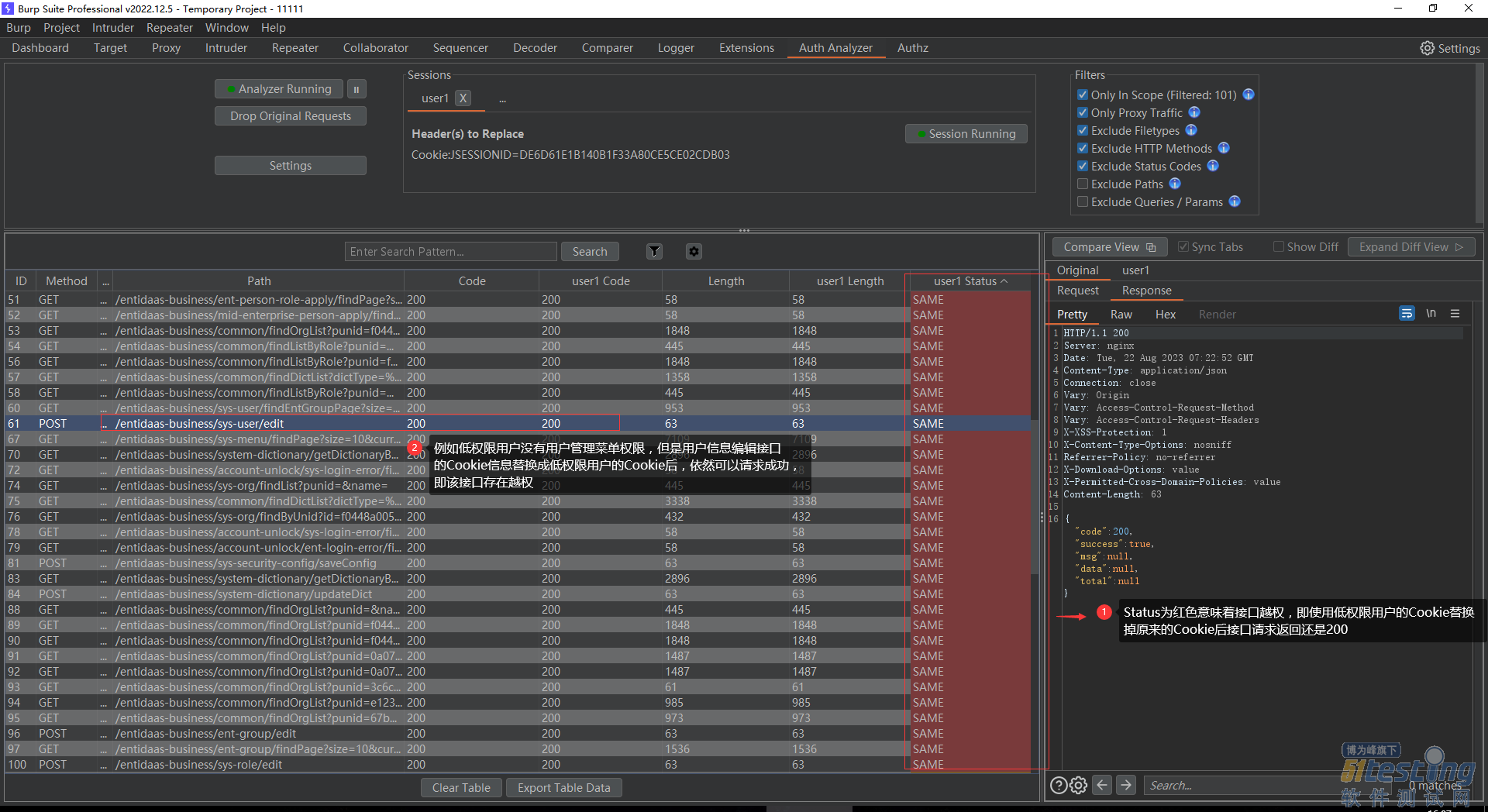Click the request table vertical scrollbar
This screenshot has height=812, width=1488.
pos(1035,496)
